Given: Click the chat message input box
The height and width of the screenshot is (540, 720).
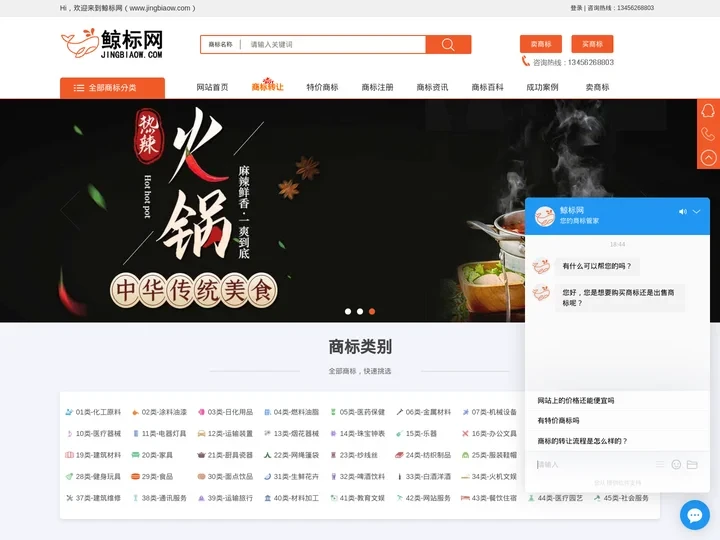Looking at the screenshot, I should pos(593,465).
